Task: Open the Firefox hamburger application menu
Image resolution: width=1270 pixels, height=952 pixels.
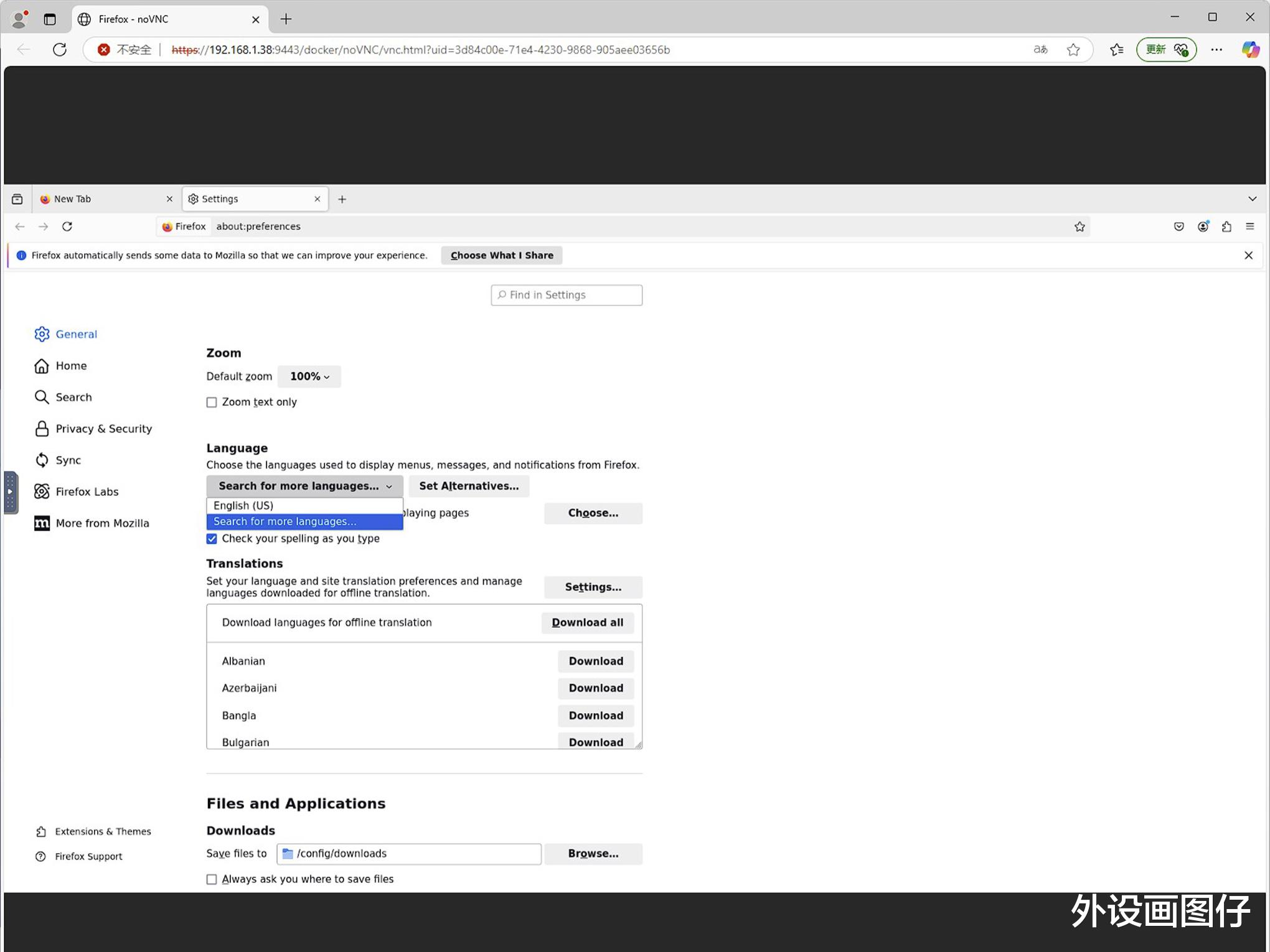Action: [x=1249, y=227]
